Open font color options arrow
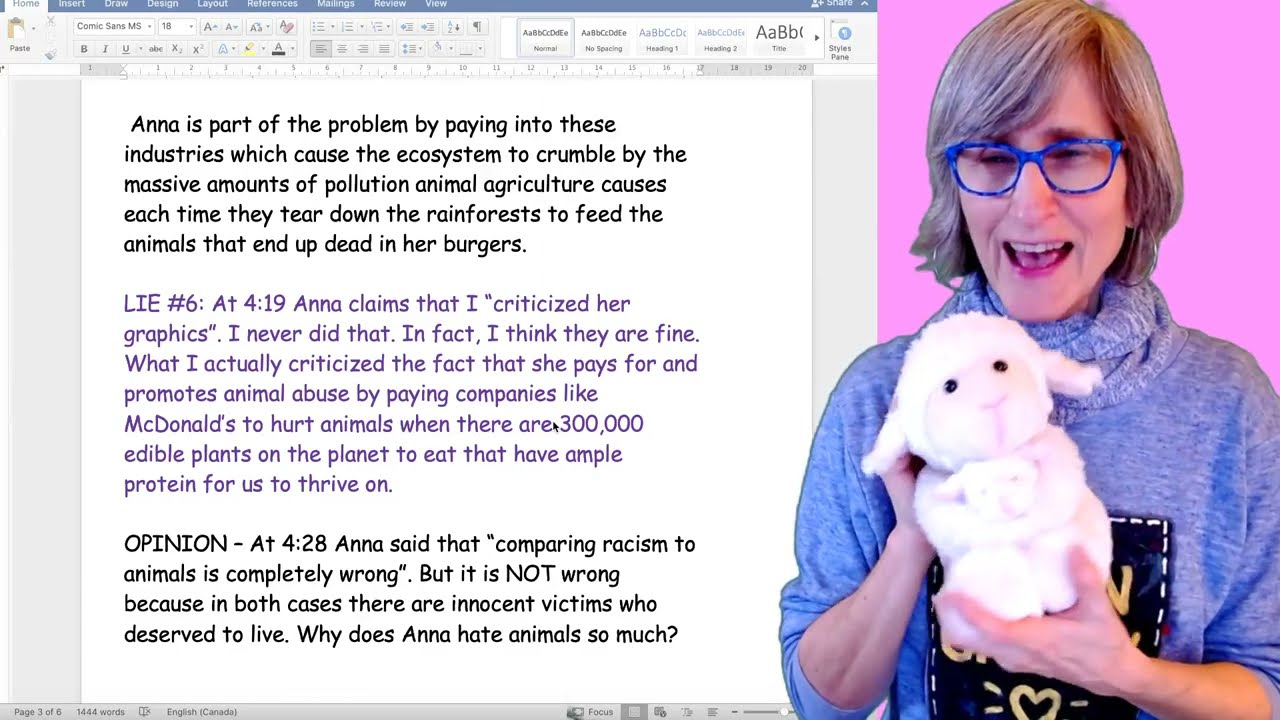The image size is (1280, 720). tap(291, 49)
